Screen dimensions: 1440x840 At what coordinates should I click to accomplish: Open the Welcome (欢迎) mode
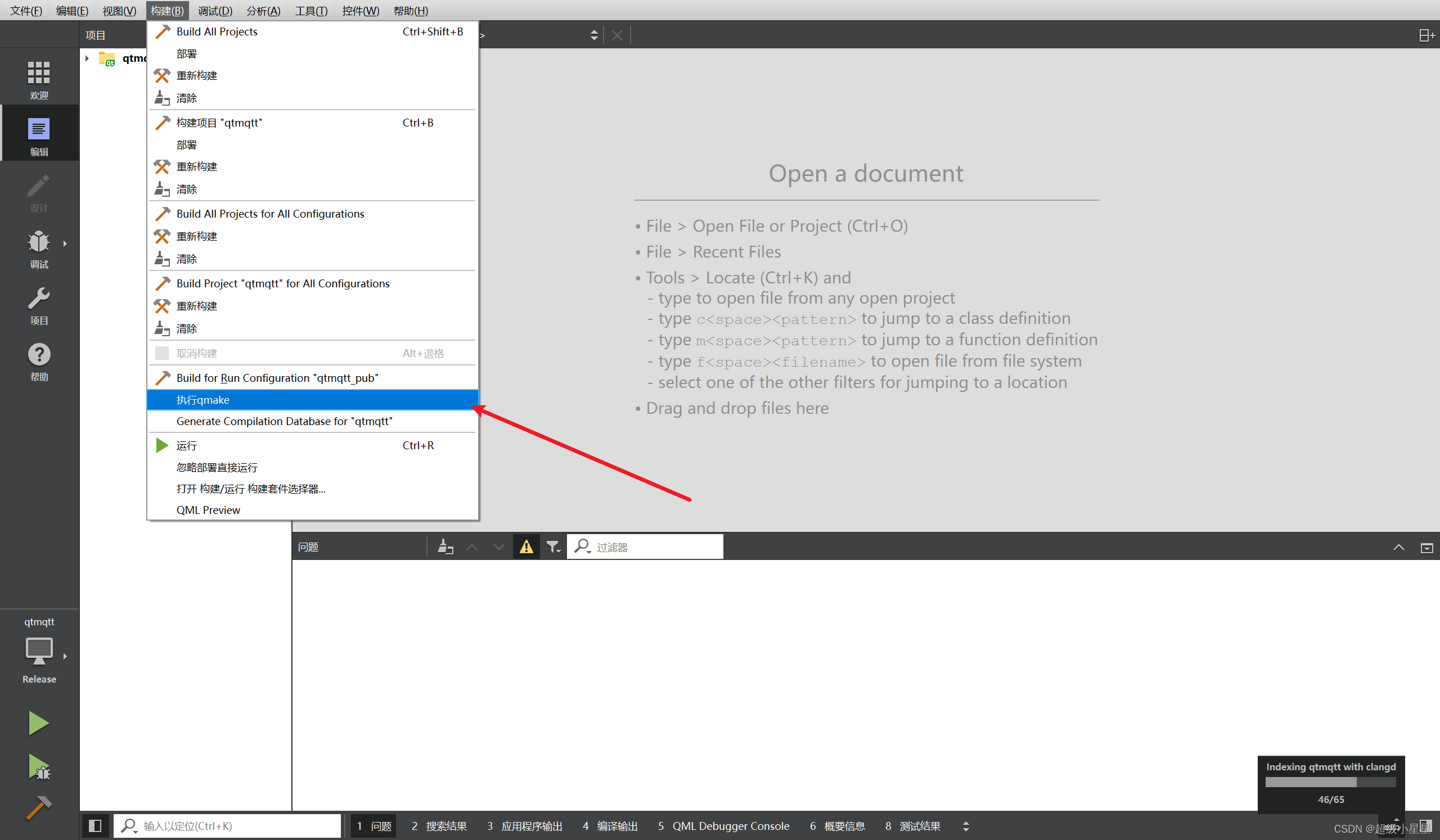[39, 80]
